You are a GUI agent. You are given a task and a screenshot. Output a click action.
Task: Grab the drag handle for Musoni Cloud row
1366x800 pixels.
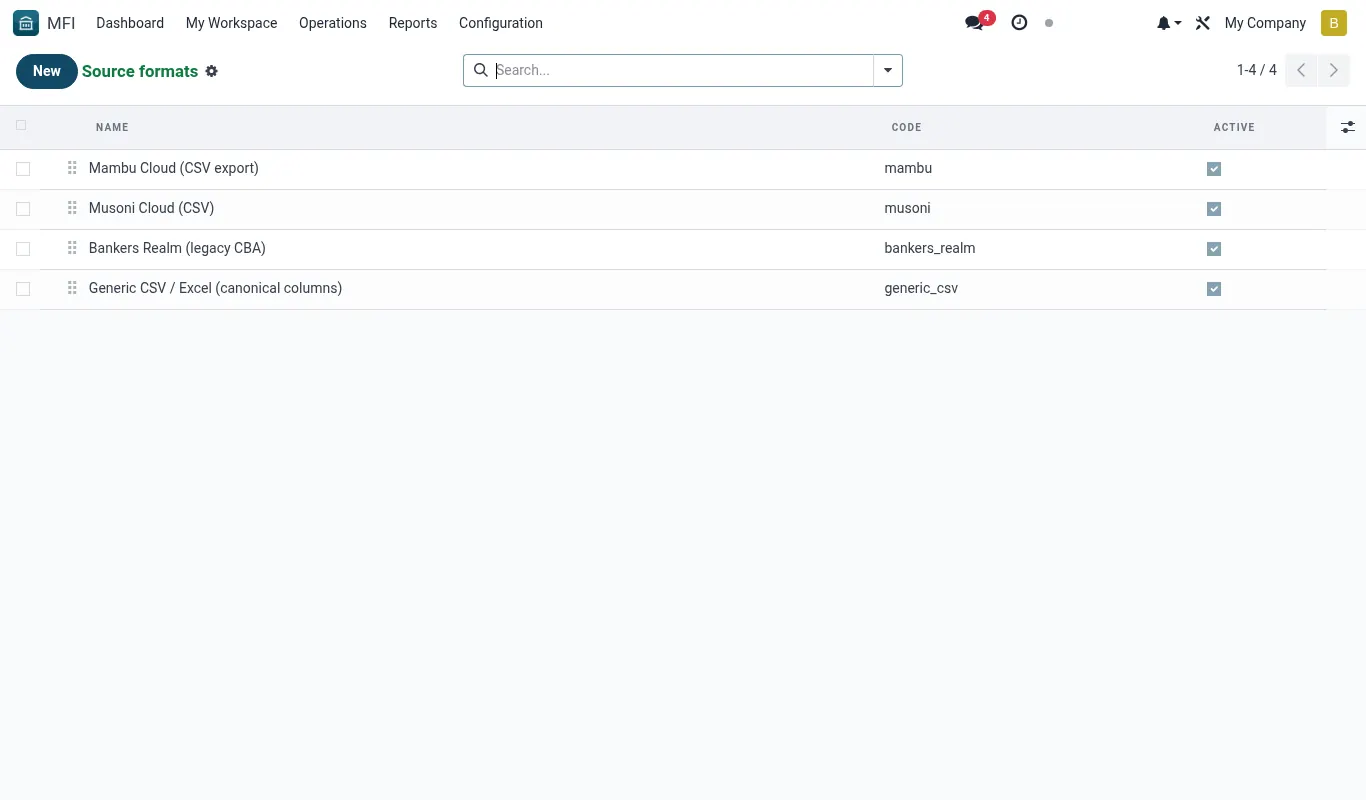pos(72,208)
